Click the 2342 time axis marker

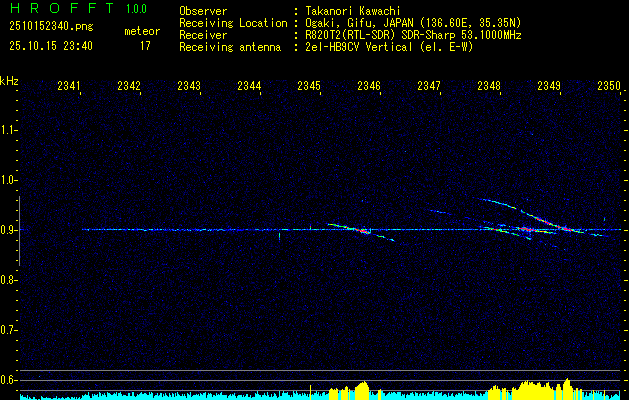tap(129, 86)
